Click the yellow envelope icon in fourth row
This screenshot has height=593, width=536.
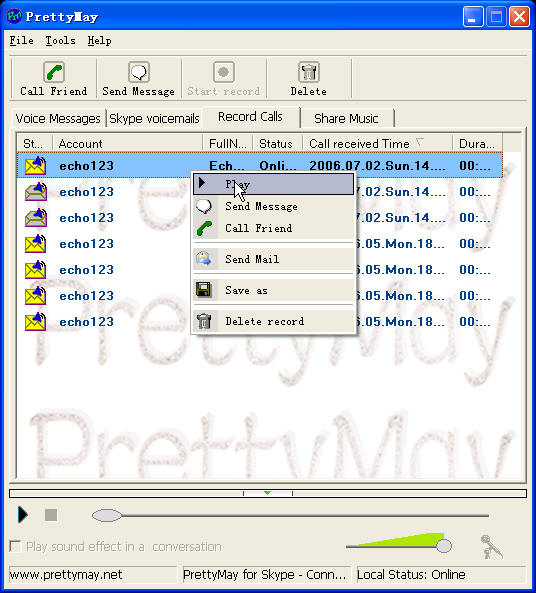pyautogui.click(x=36, y=244)
